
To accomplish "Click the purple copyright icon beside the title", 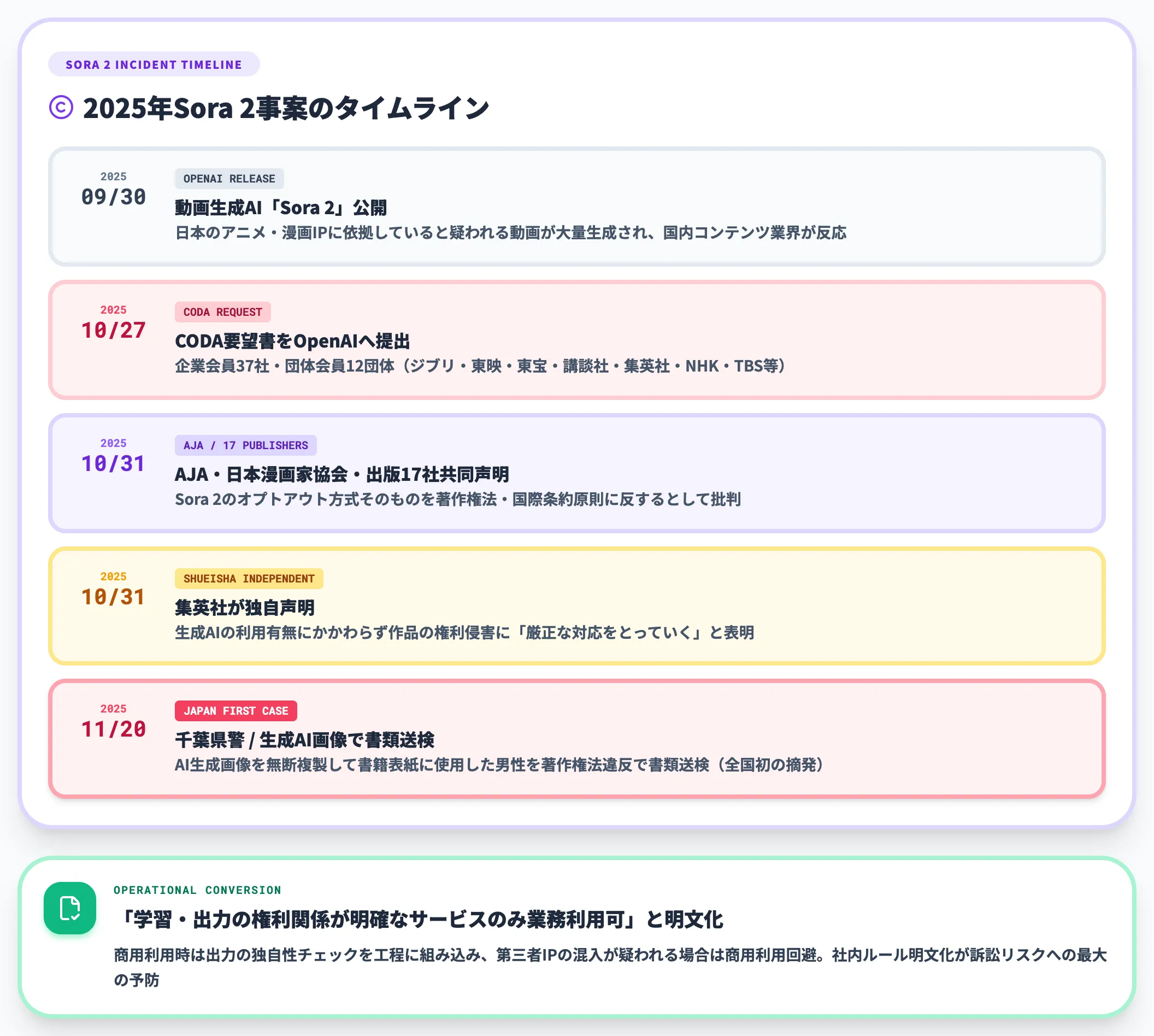I will (x=61, y=107).
